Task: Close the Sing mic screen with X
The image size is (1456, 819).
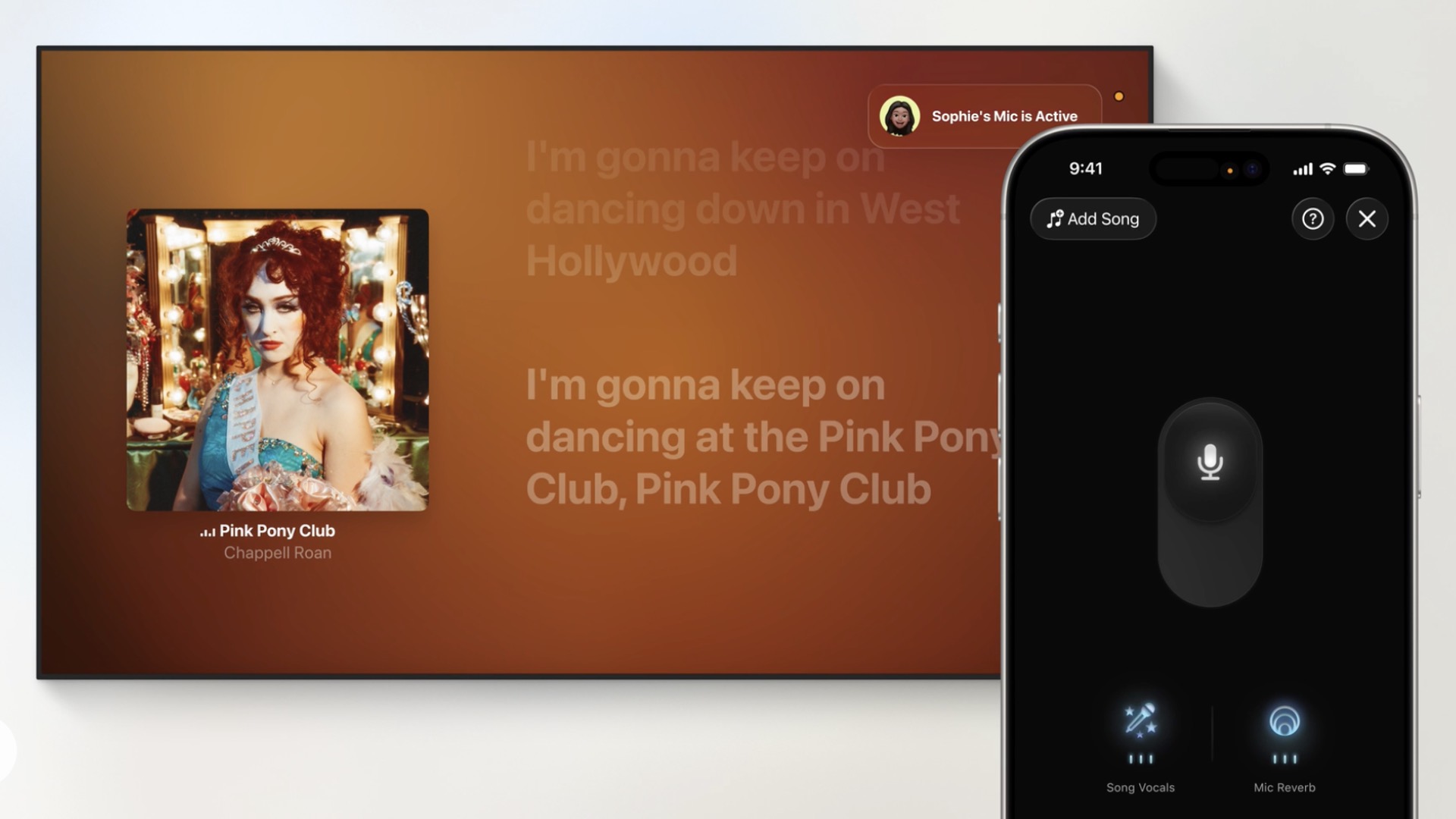Action: (1367, 219)
